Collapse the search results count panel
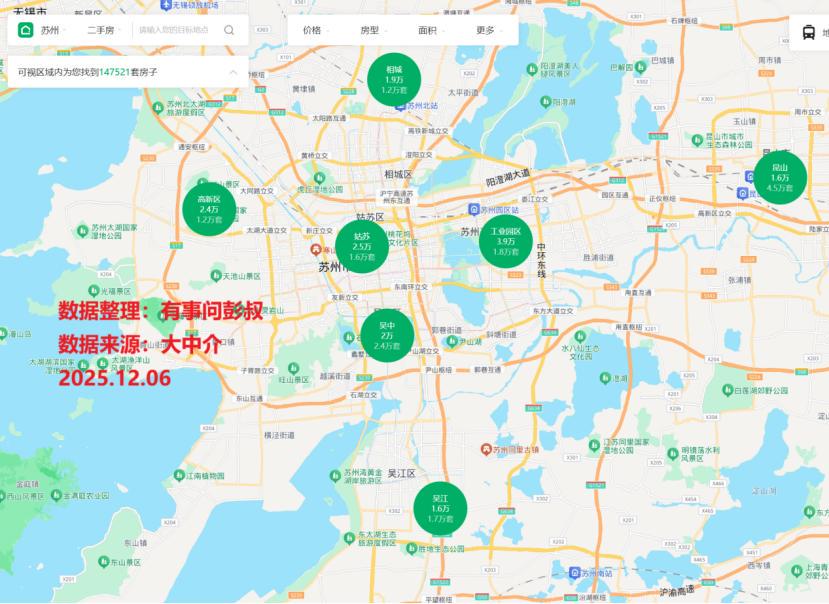Image resolution: width=829 pixels, height=604 pixels. pyautogui.click(x=233, y=72)
